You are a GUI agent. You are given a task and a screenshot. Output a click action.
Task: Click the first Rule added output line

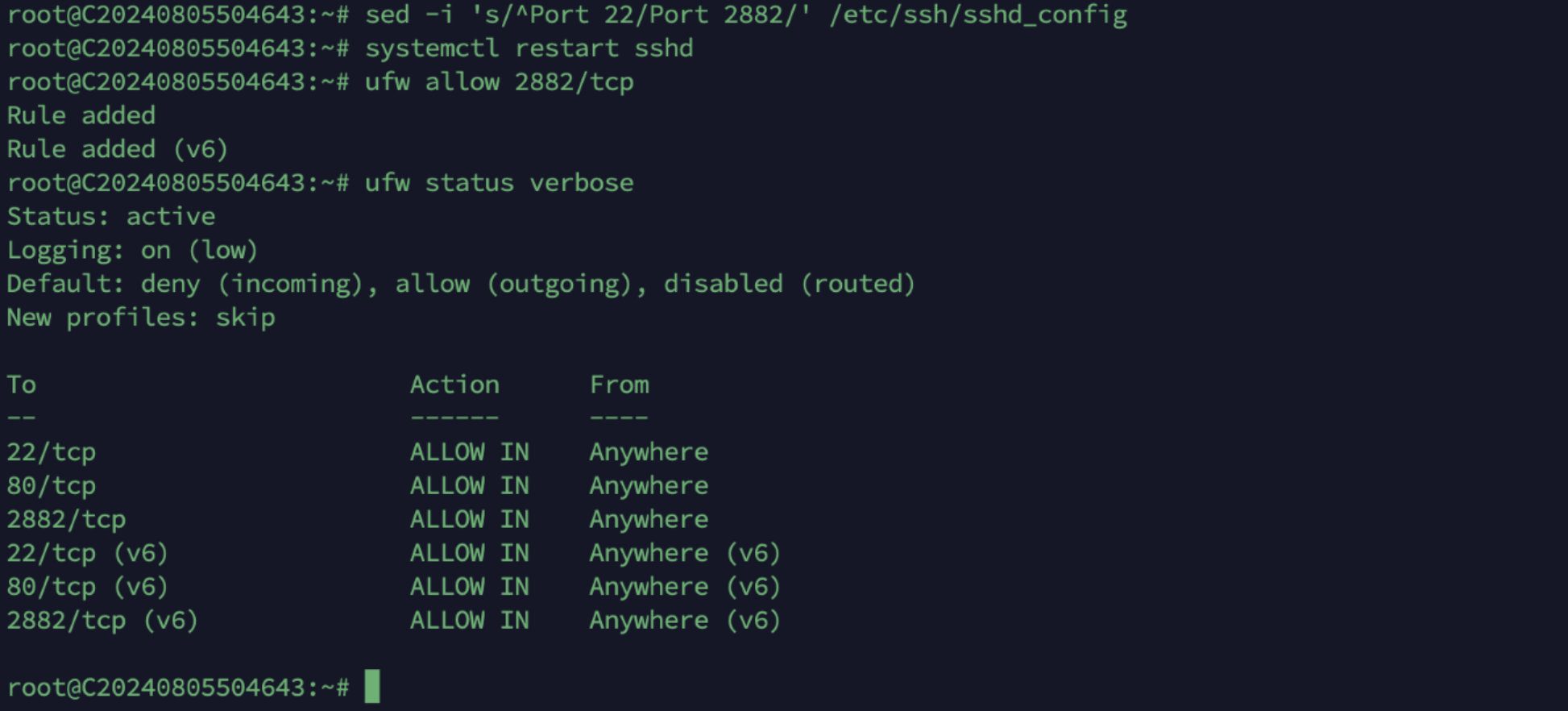81,116
